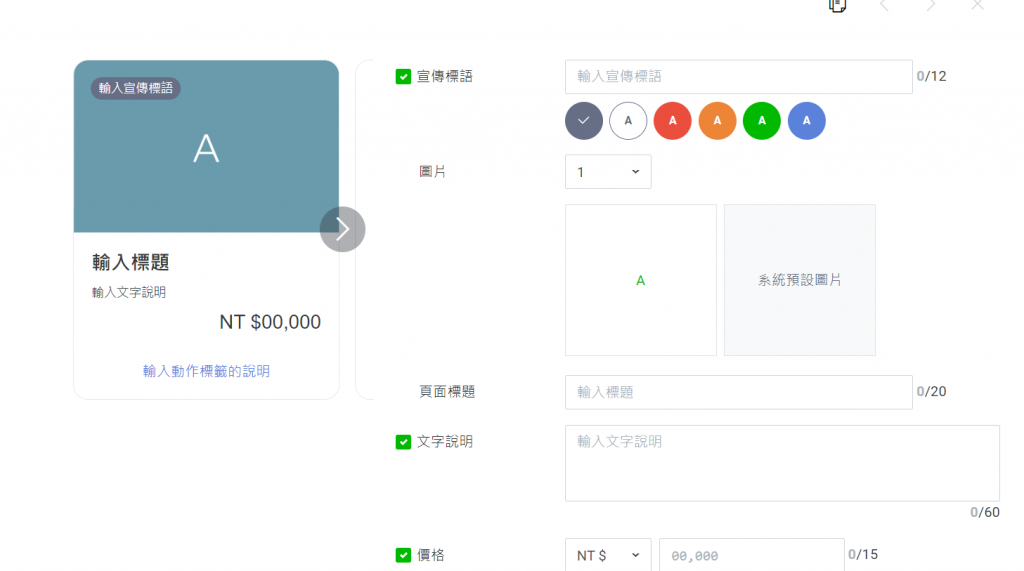Click the 輸入宣傳標語 input field

739,76
